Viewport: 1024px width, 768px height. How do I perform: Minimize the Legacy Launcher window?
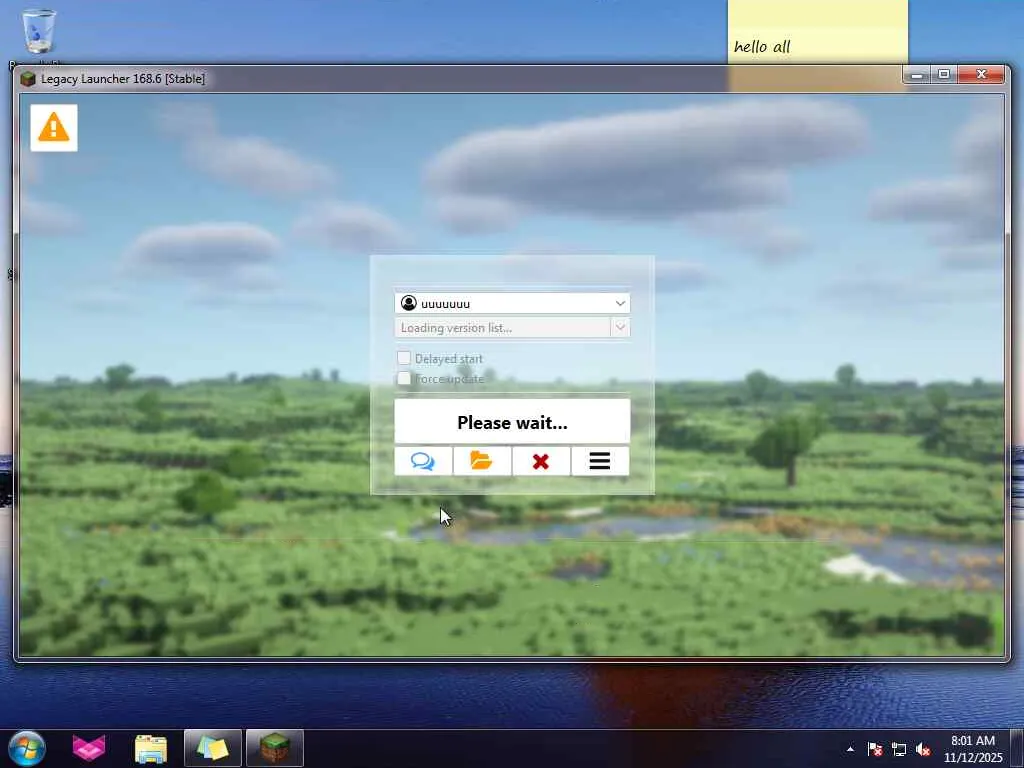click(916, 75)
